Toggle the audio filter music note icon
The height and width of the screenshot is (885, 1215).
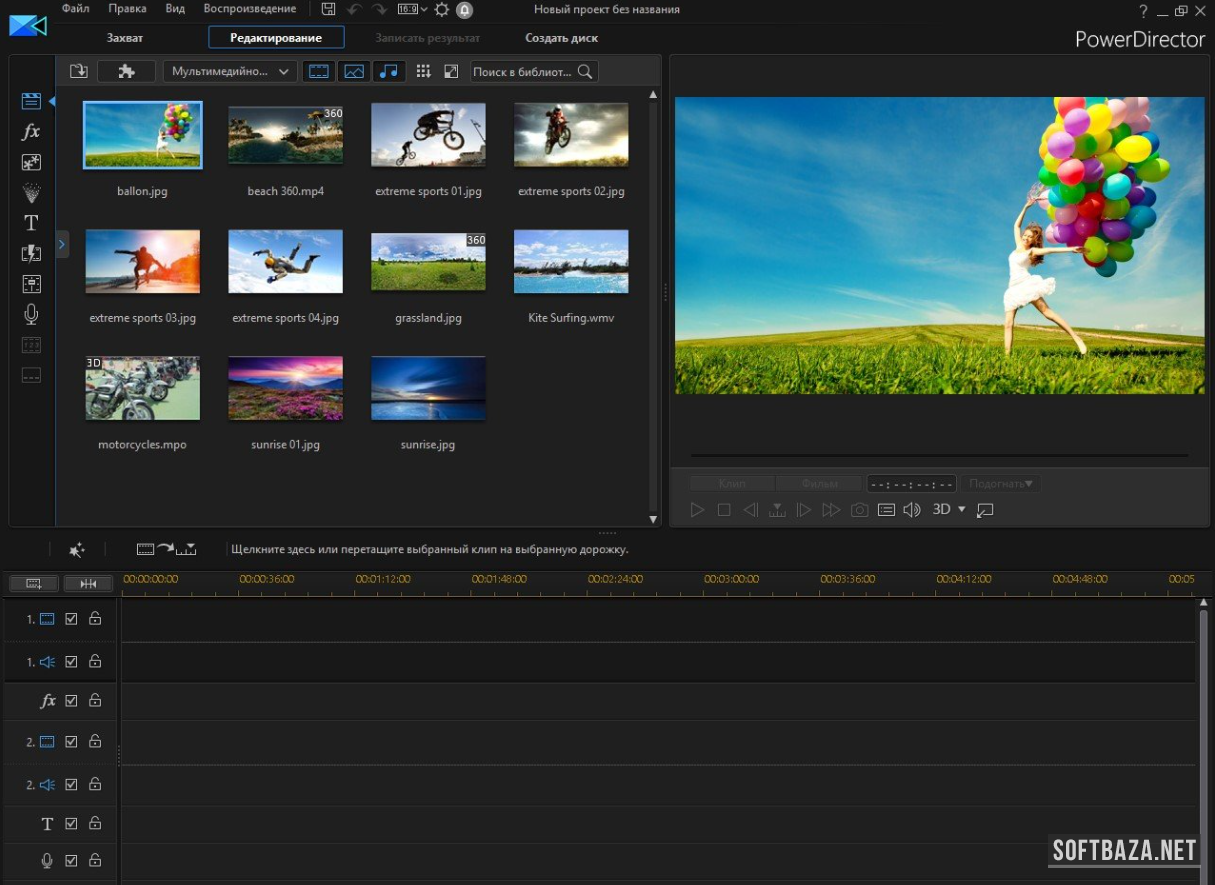pyautogui.click(x=389, y=71)
